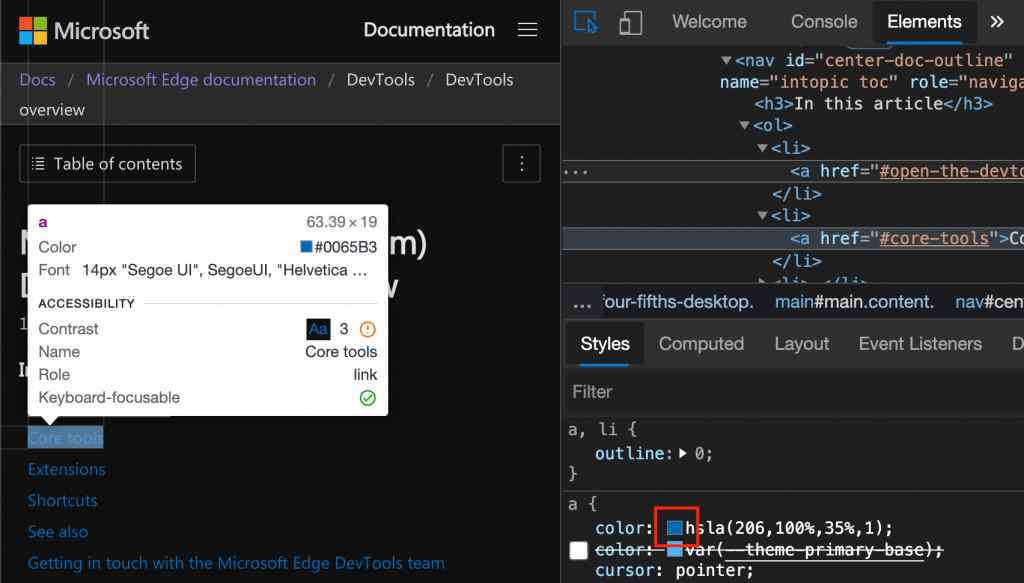
Task: Show more DevTools tabs chevron
Action: 997,22
